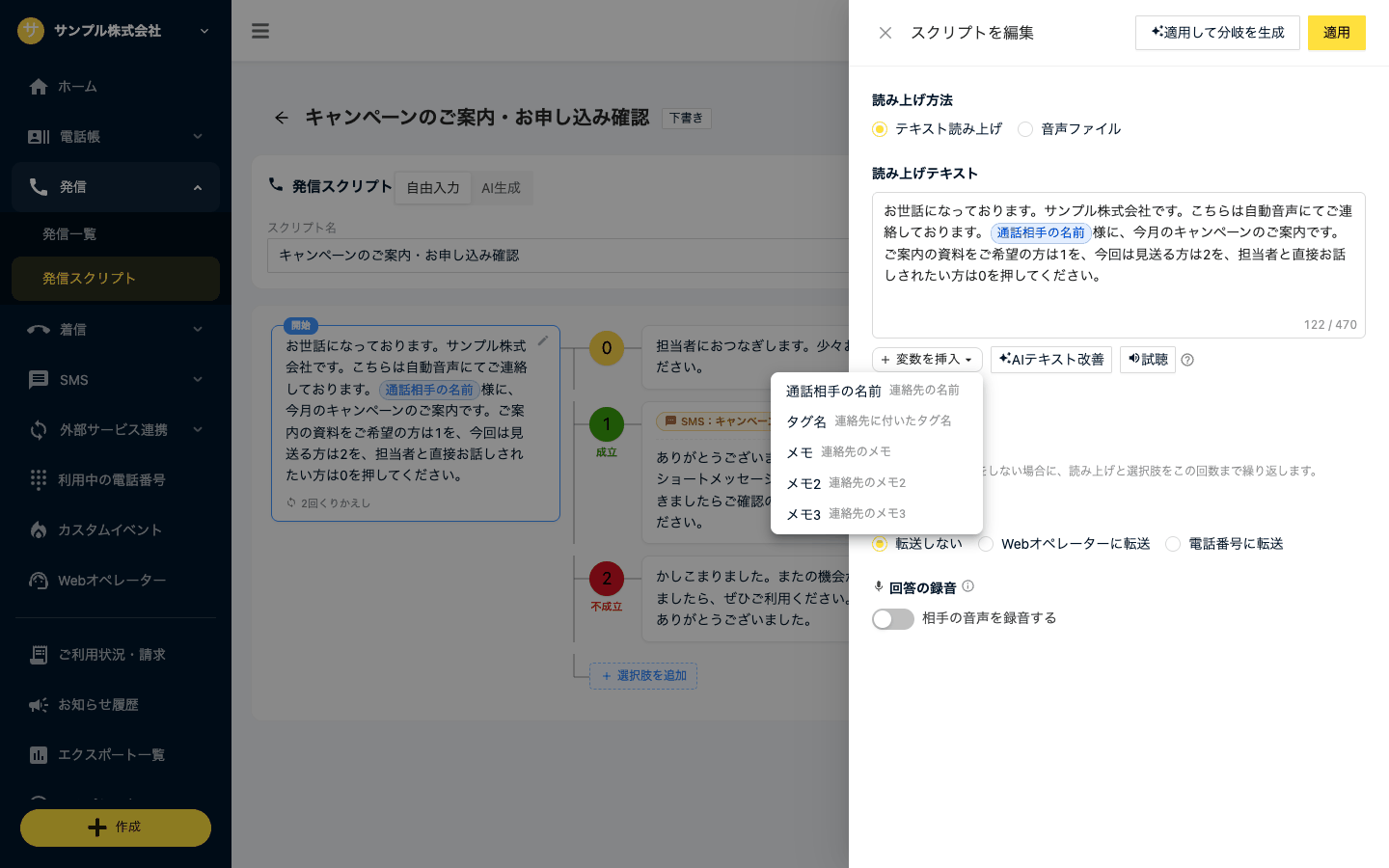Screen dimensions: 1389x868
Task: Click the エクスポート一覧 chart icon
Action: tap(39, 755)
